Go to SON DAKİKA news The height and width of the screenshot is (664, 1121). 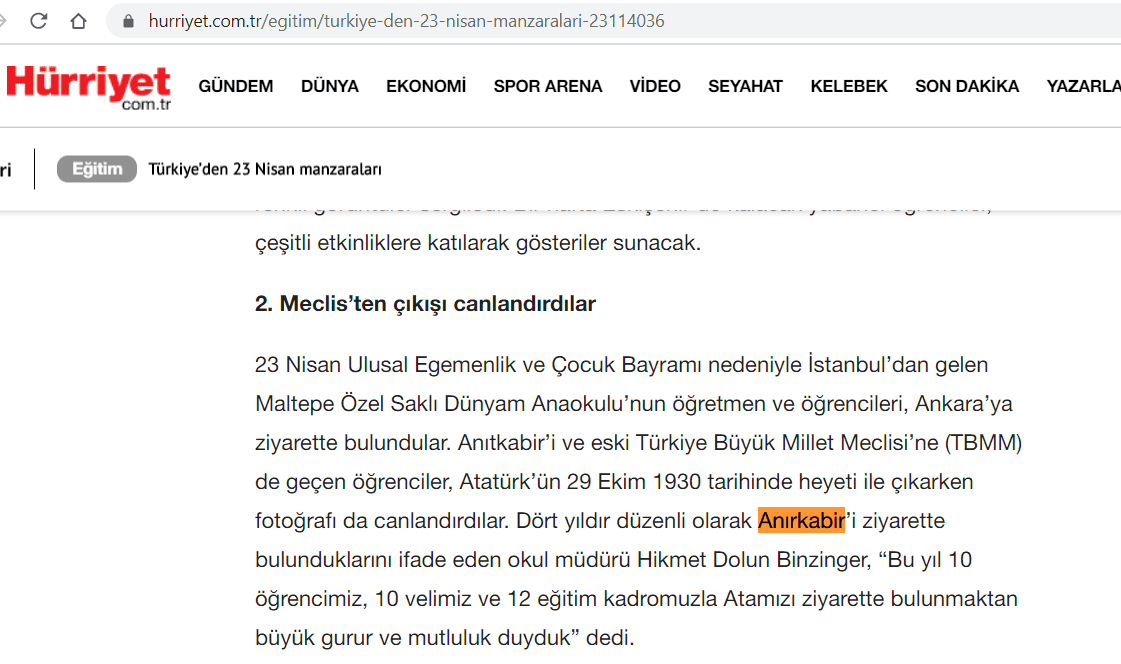966,86
